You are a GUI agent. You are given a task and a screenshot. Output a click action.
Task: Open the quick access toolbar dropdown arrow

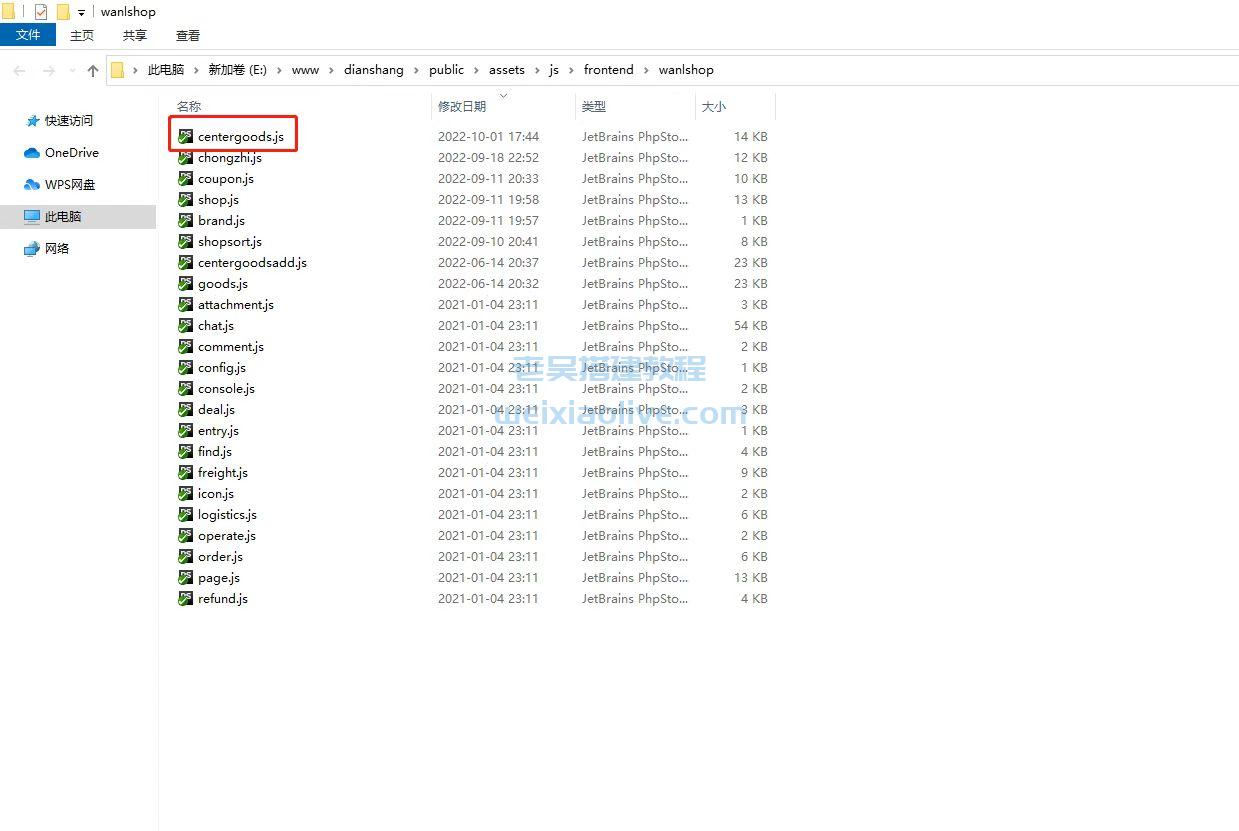[81, 13]
